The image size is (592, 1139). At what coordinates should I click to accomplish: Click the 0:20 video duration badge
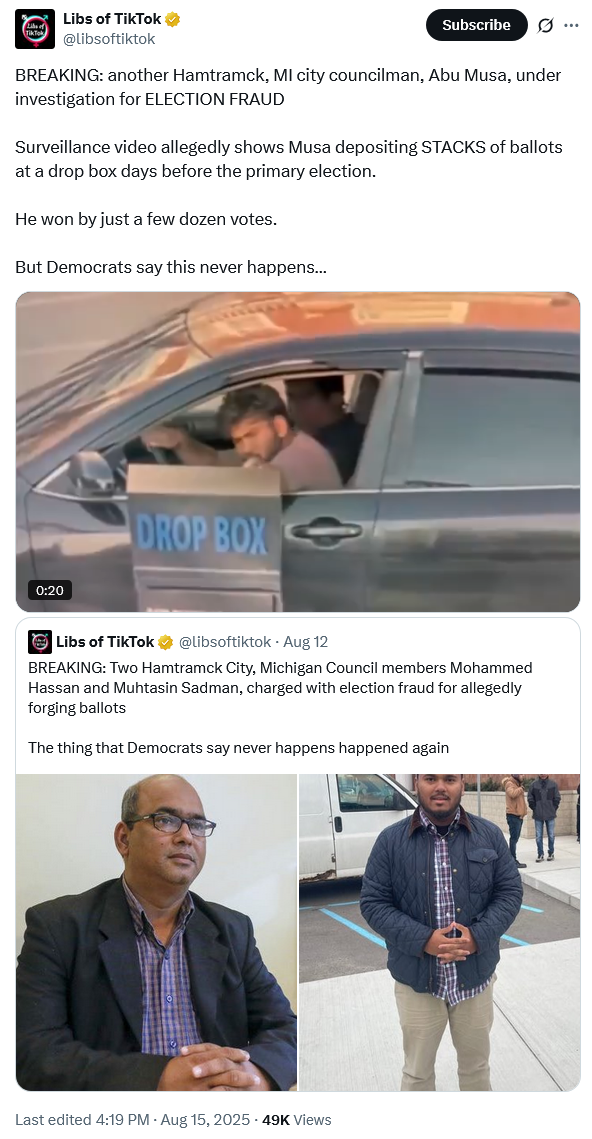49,590
